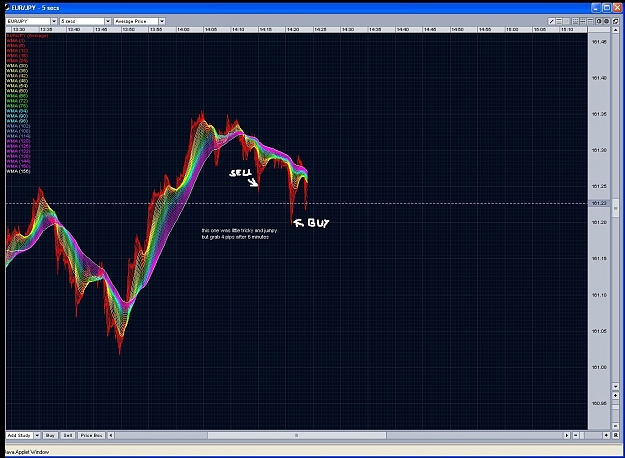
Task: Click the Price Box button
Action: point(91,435)
